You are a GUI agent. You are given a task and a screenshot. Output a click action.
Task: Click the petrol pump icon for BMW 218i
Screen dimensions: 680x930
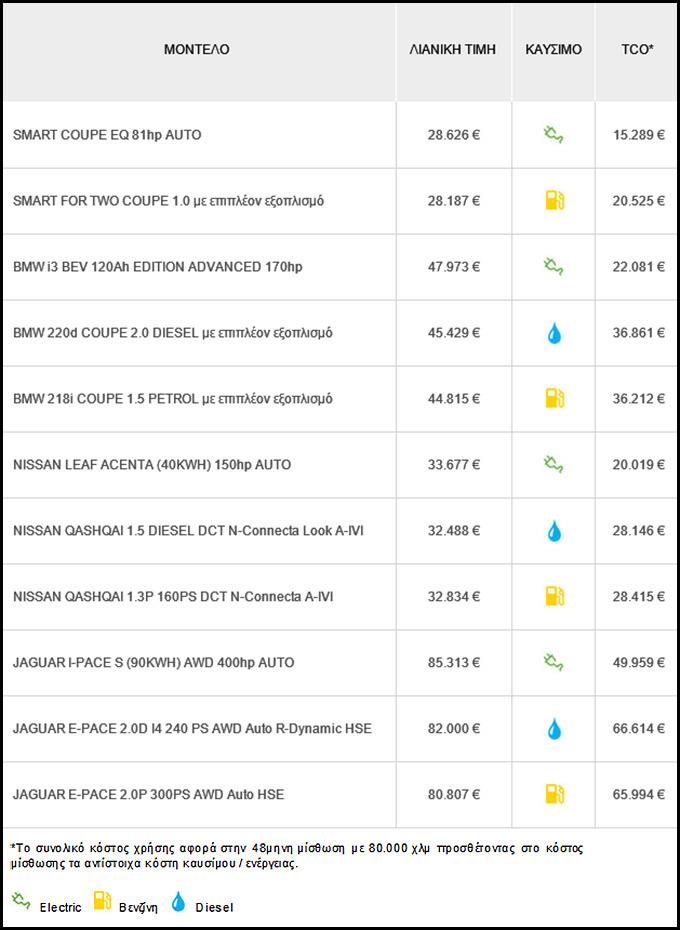554,399
